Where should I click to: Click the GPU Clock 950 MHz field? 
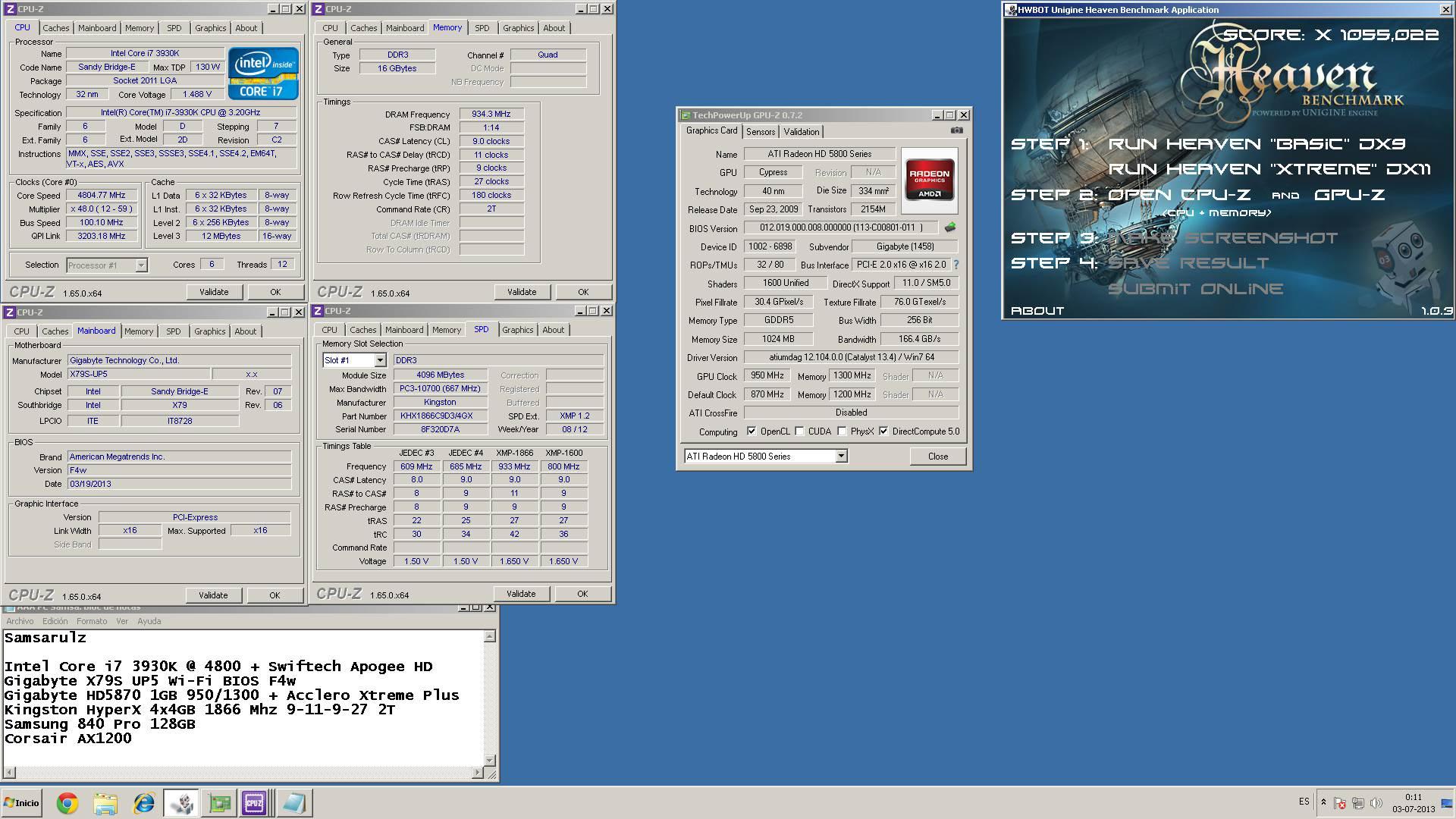767,375
